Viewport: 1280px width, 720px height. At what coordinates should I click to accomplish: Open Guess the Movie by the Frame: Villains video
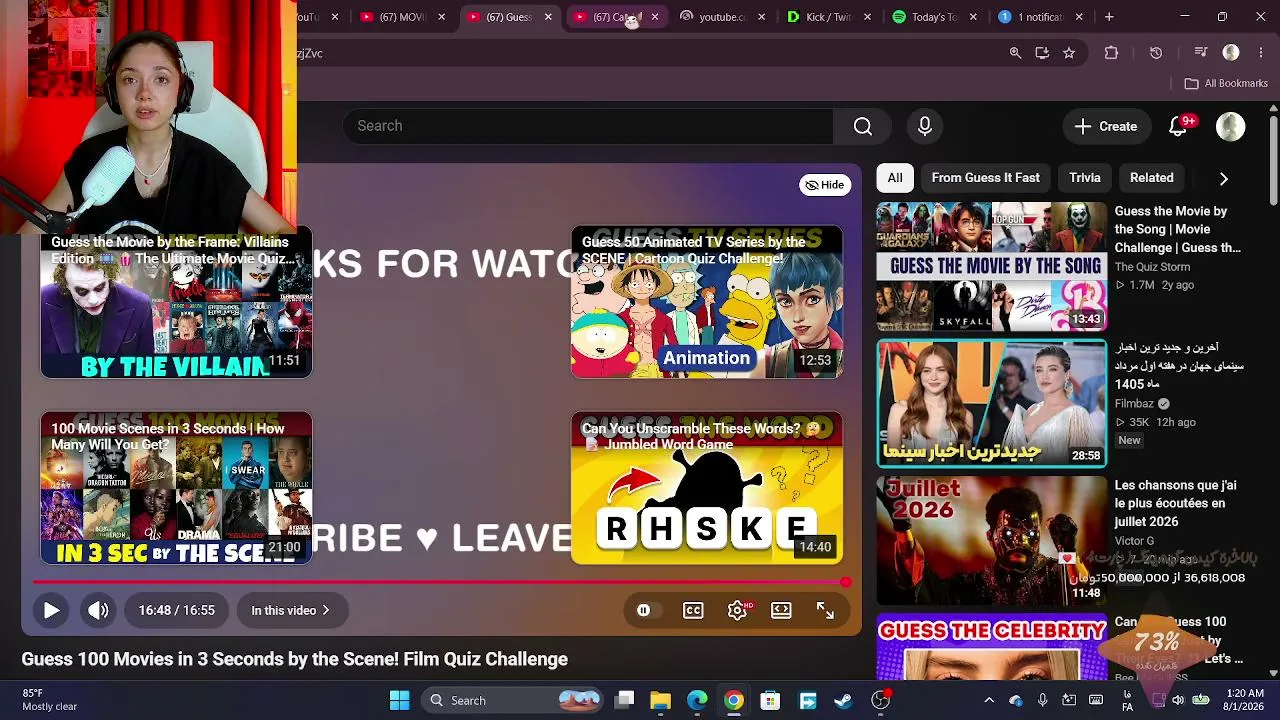(176, 302)
